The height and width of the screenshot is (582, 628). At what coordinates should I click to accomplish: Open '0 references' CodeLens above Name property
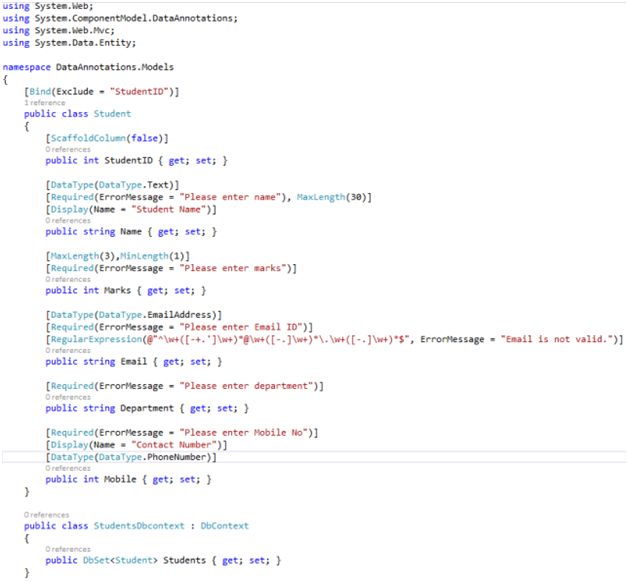68,221
